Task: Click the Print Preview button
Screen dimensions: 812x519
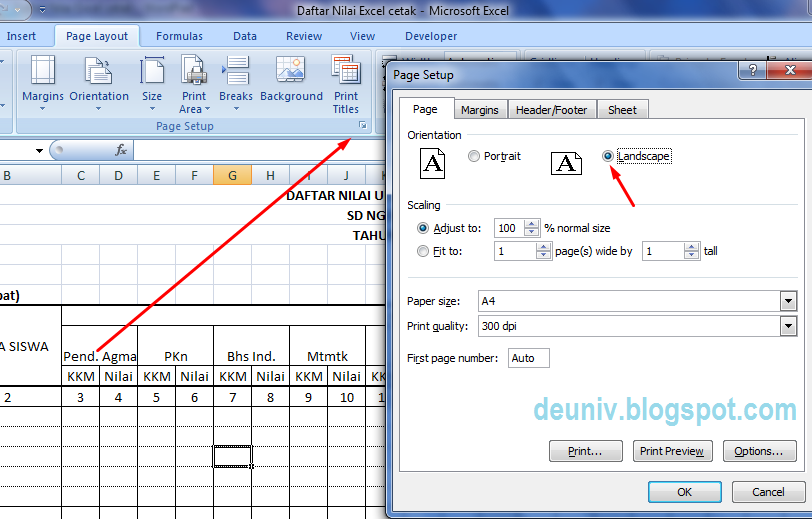Action: tap(672, 451)
